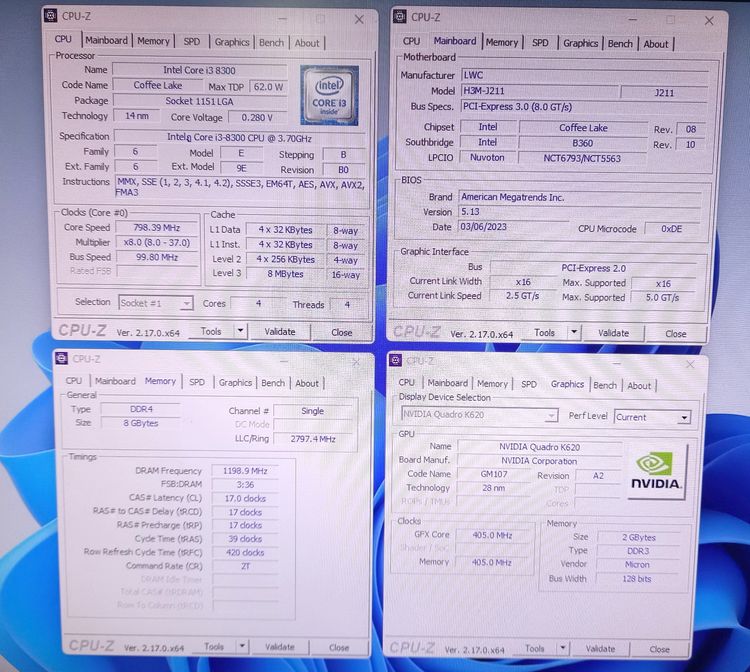Select the CPU tab in the Mainboard window
Viewport: 750px width, 672px height.
point(411,42)
